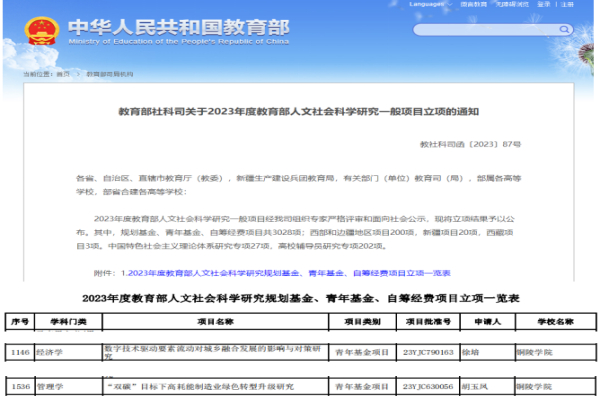The image size is (600, 400).
Task: Select 铜陵学院 in row 1536
Action: click(556, 387)
